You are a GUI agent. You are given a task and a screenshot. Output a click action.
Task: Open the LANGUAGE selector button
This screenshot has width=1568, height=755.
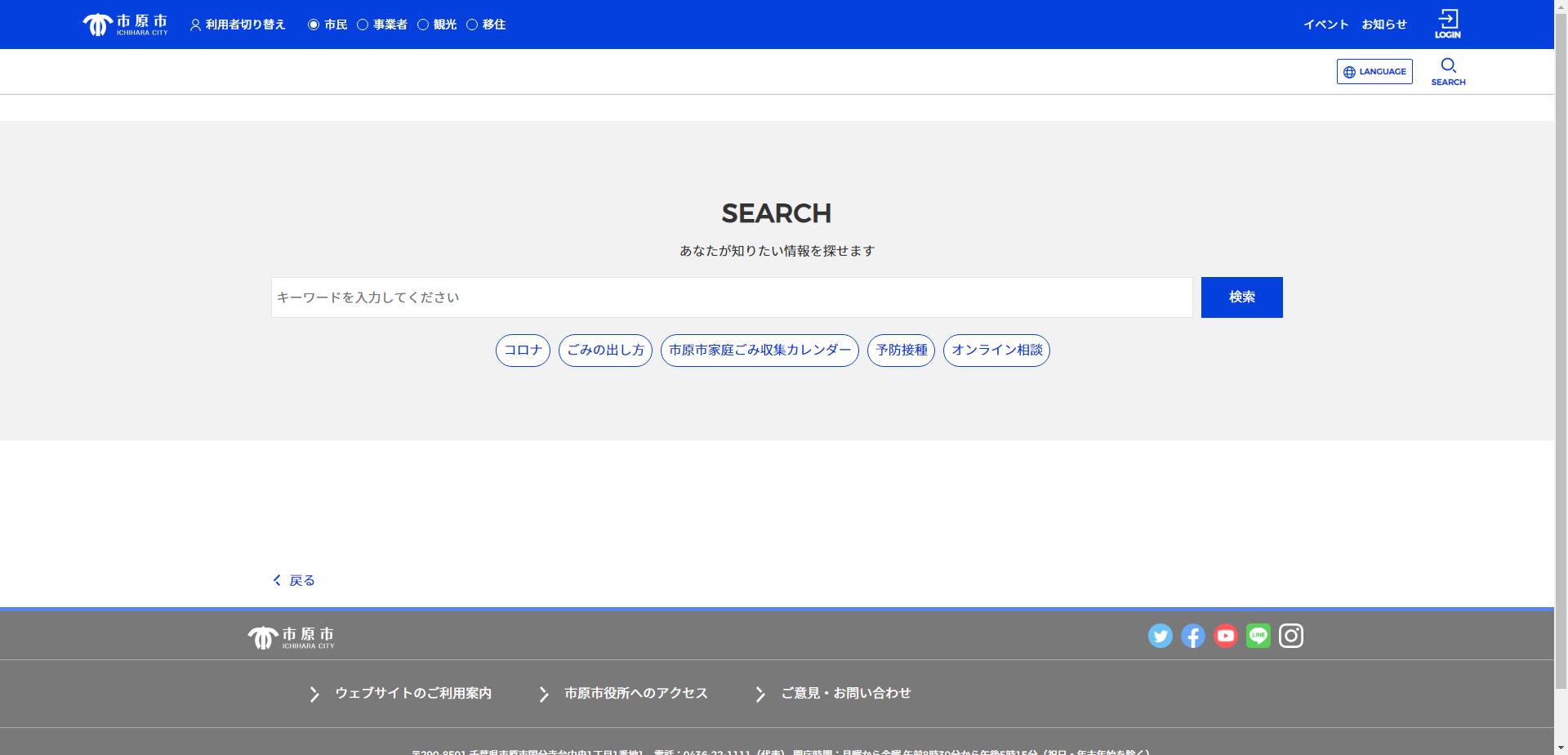pyautogui.click(x=1374, y=71)
